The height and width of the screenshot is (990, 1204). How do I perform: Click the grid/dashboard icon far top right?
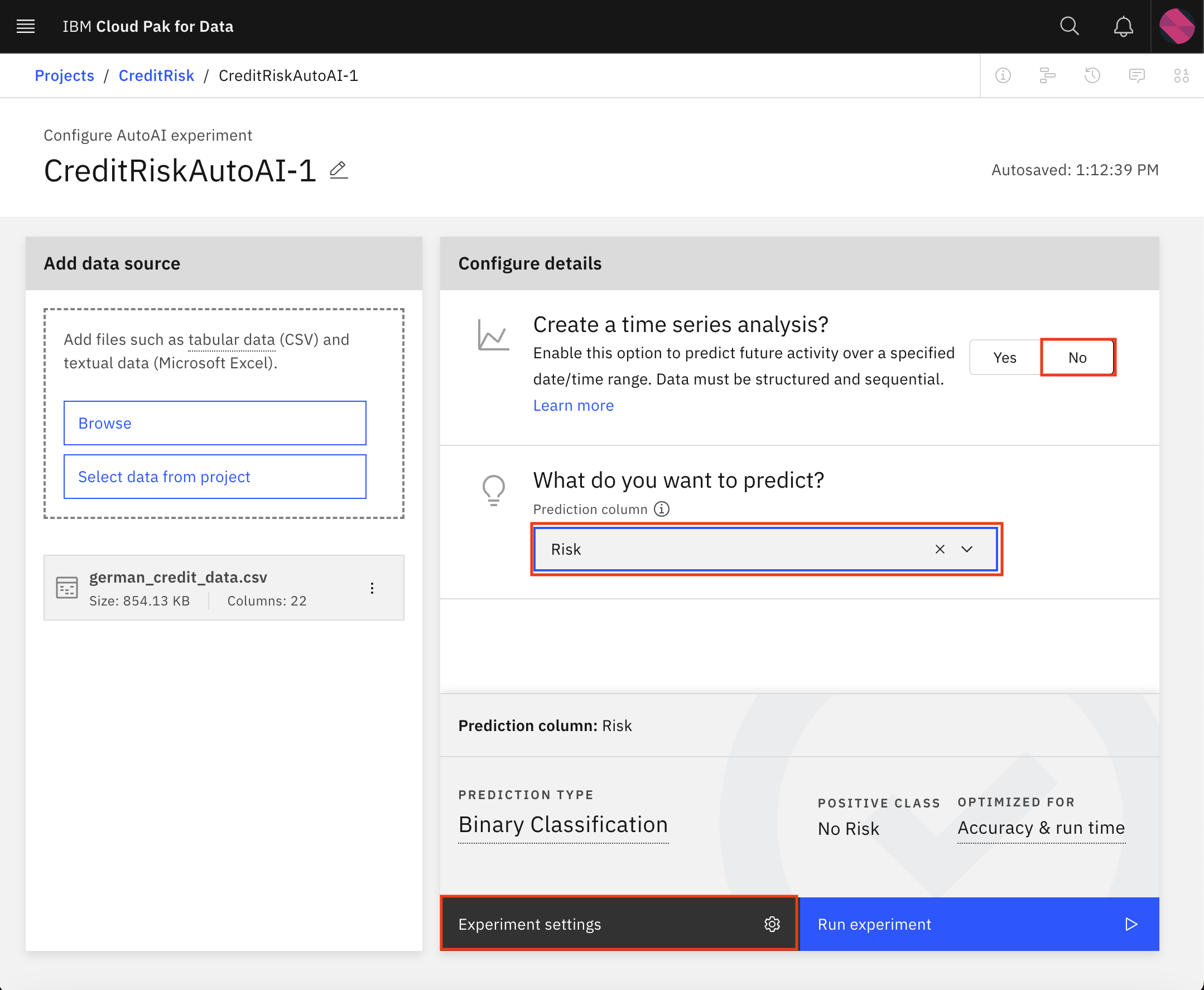1182,76
